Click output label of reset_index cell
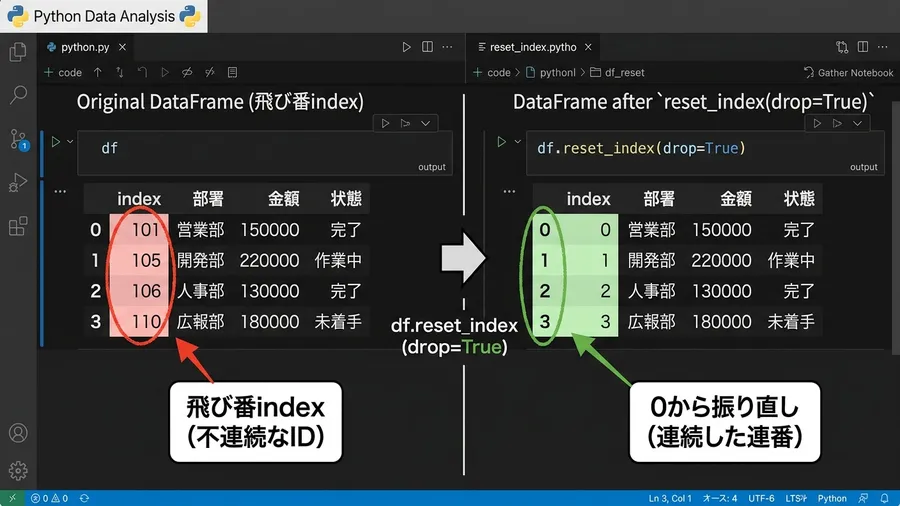The image size is (900, 506). tap(864, 167)
